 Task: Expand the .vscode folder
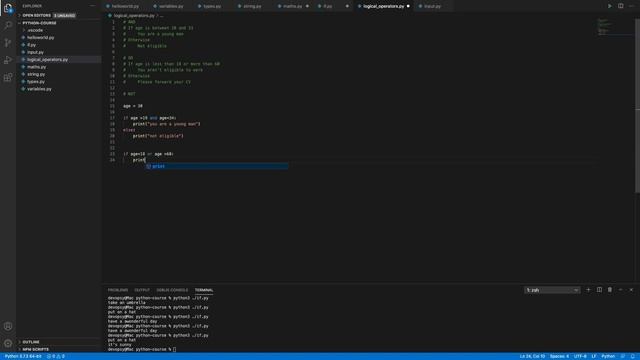pos(35,30)
